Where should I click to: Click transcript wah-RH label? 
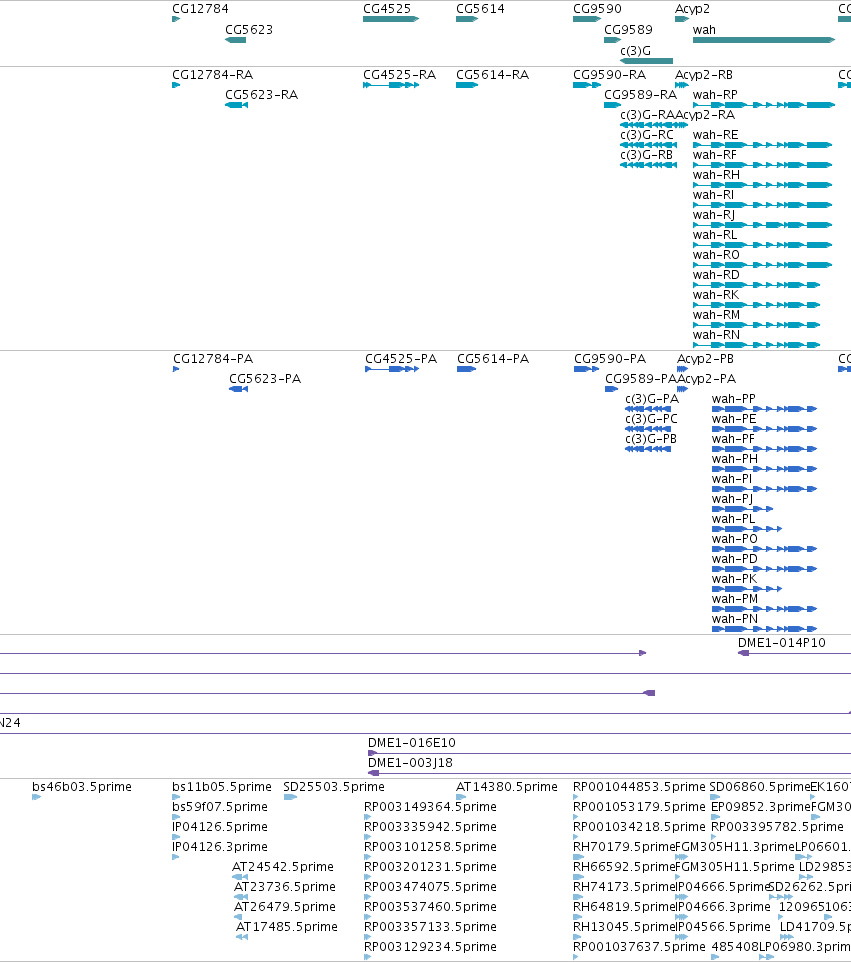716,175
